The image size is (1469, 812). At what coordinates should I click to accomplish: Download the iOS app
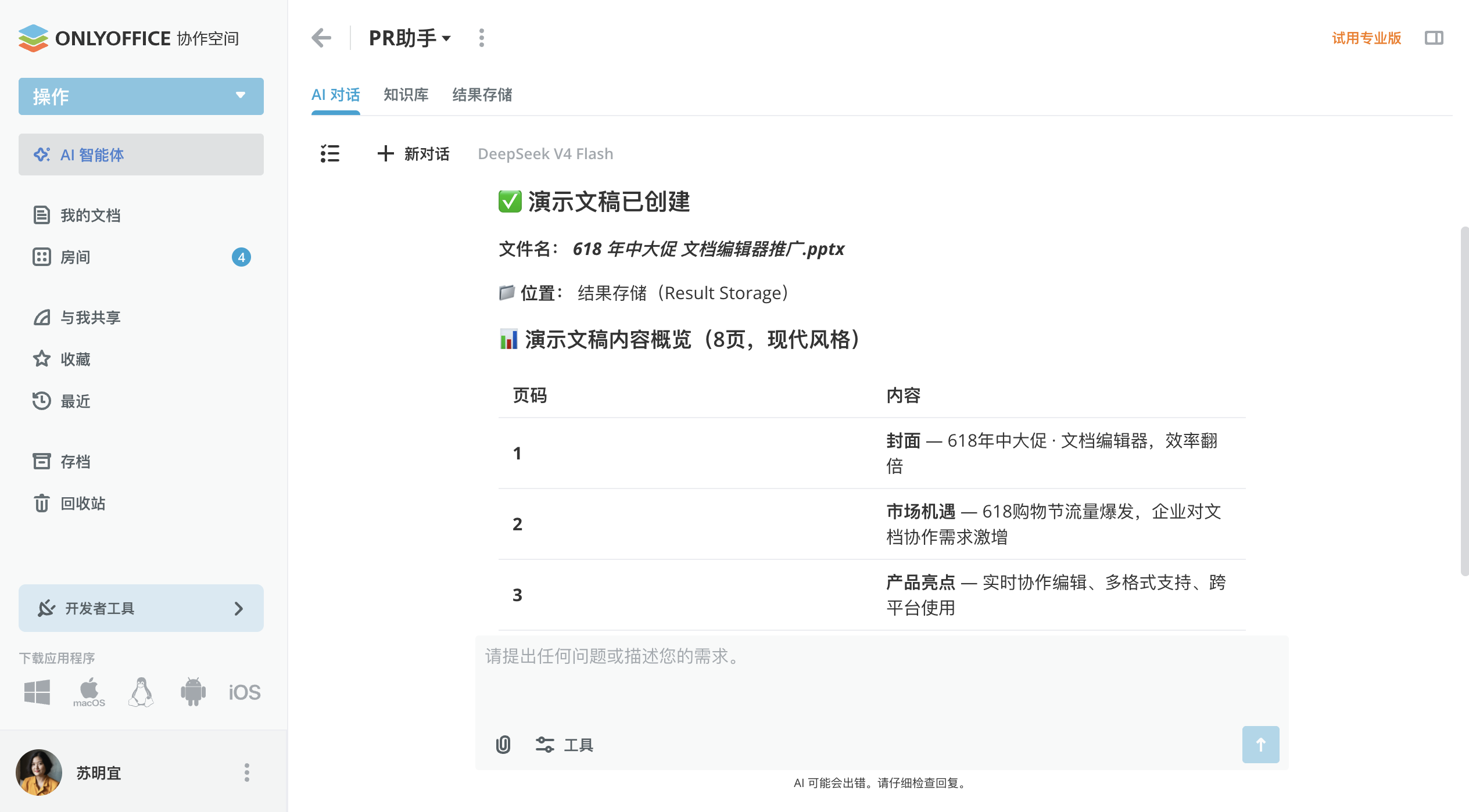coord(245,692)
